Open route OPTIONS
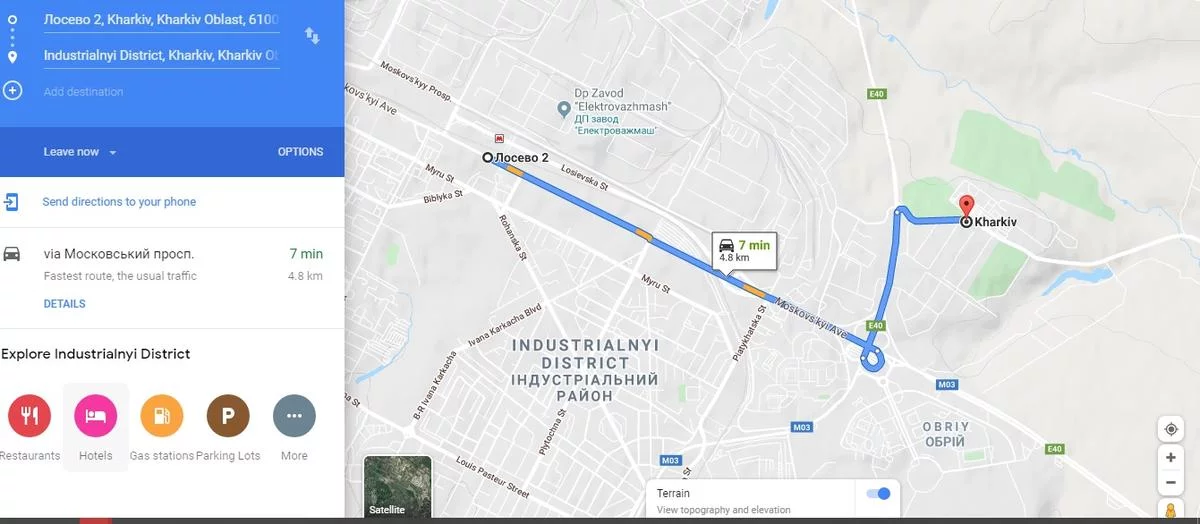The width and height of the screenshot is (1200, 524). click(300, 152)
